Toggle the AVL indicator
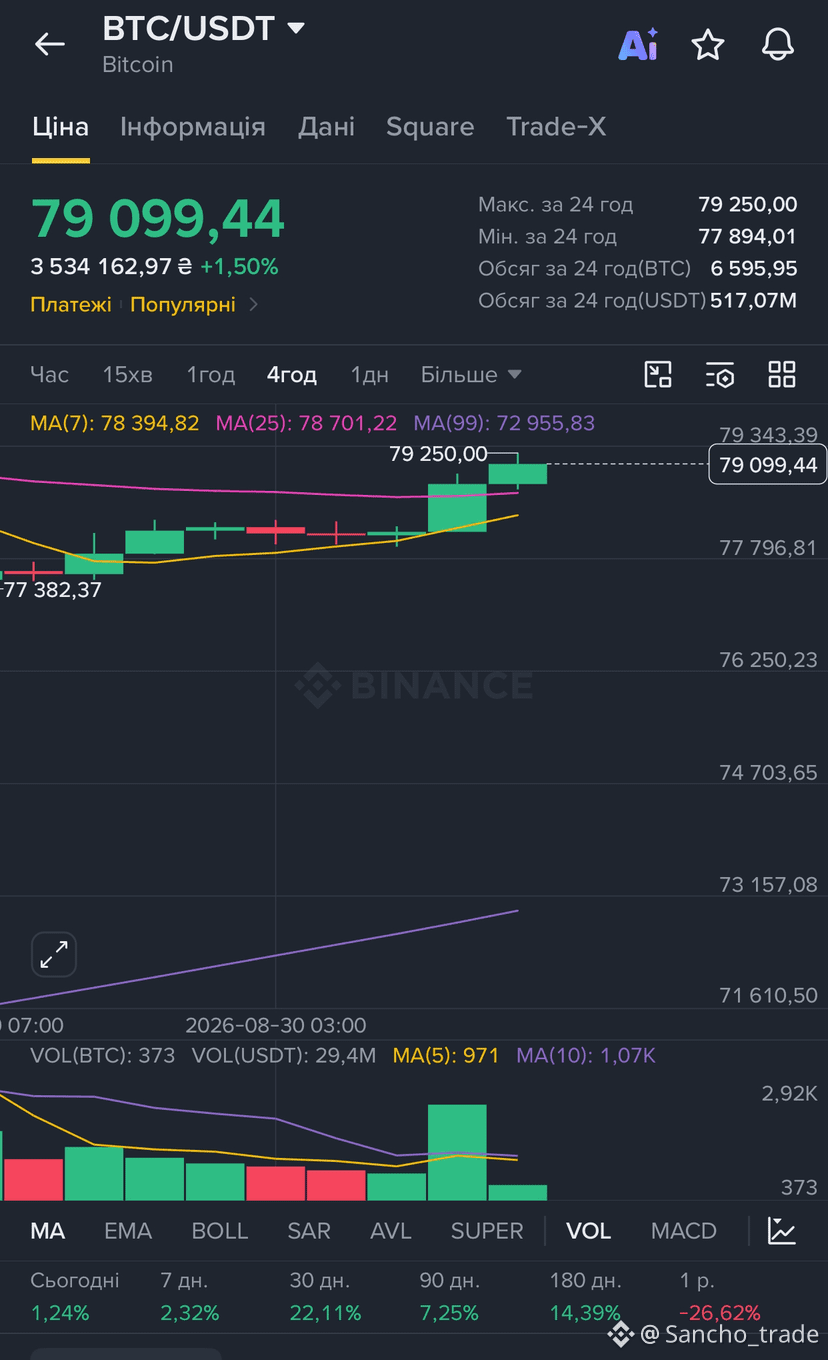 tap(391, 1231)
